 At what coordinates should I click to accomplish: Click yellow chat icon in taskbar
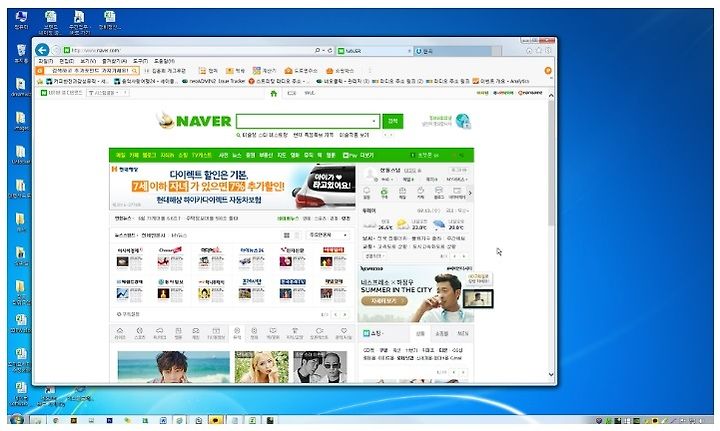click(215, 420)
